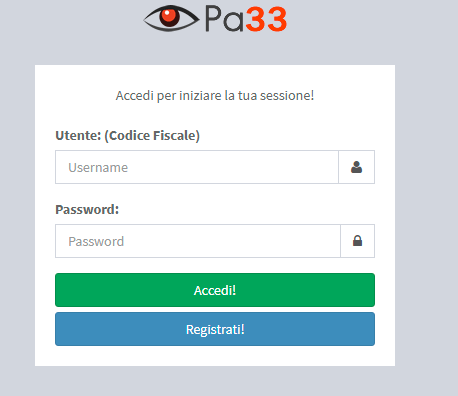
Task: Click the padlock icon beside Password field
Action: [x=357, y=241]
